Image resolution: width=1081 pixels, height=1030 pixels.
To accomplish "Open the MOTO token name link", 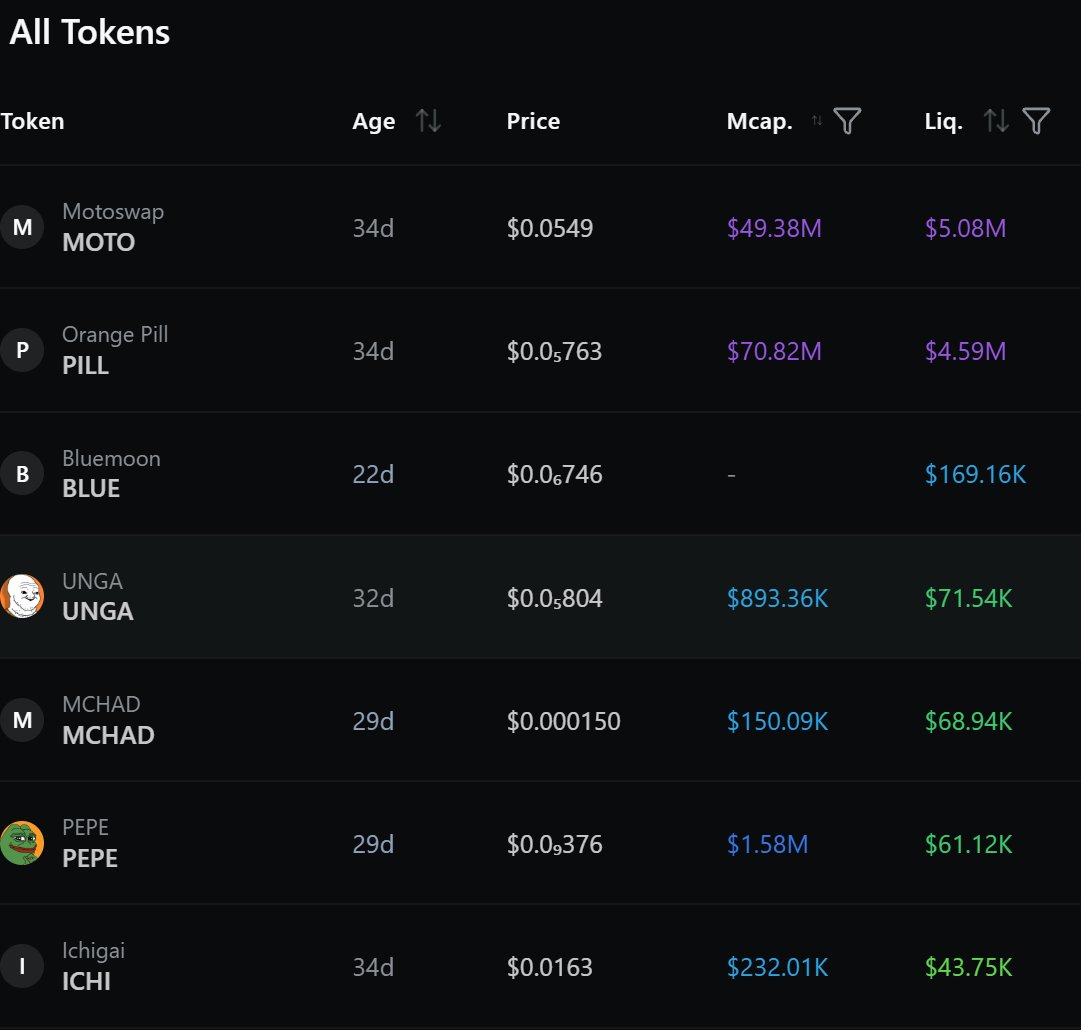I will click(99, 242).
